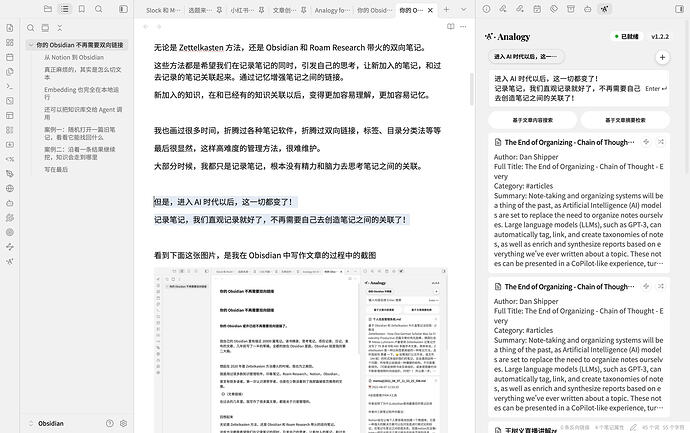Screen dimensions: 690x433
Task: Click the Analogy new query plus button
Action: click(662, 57)
